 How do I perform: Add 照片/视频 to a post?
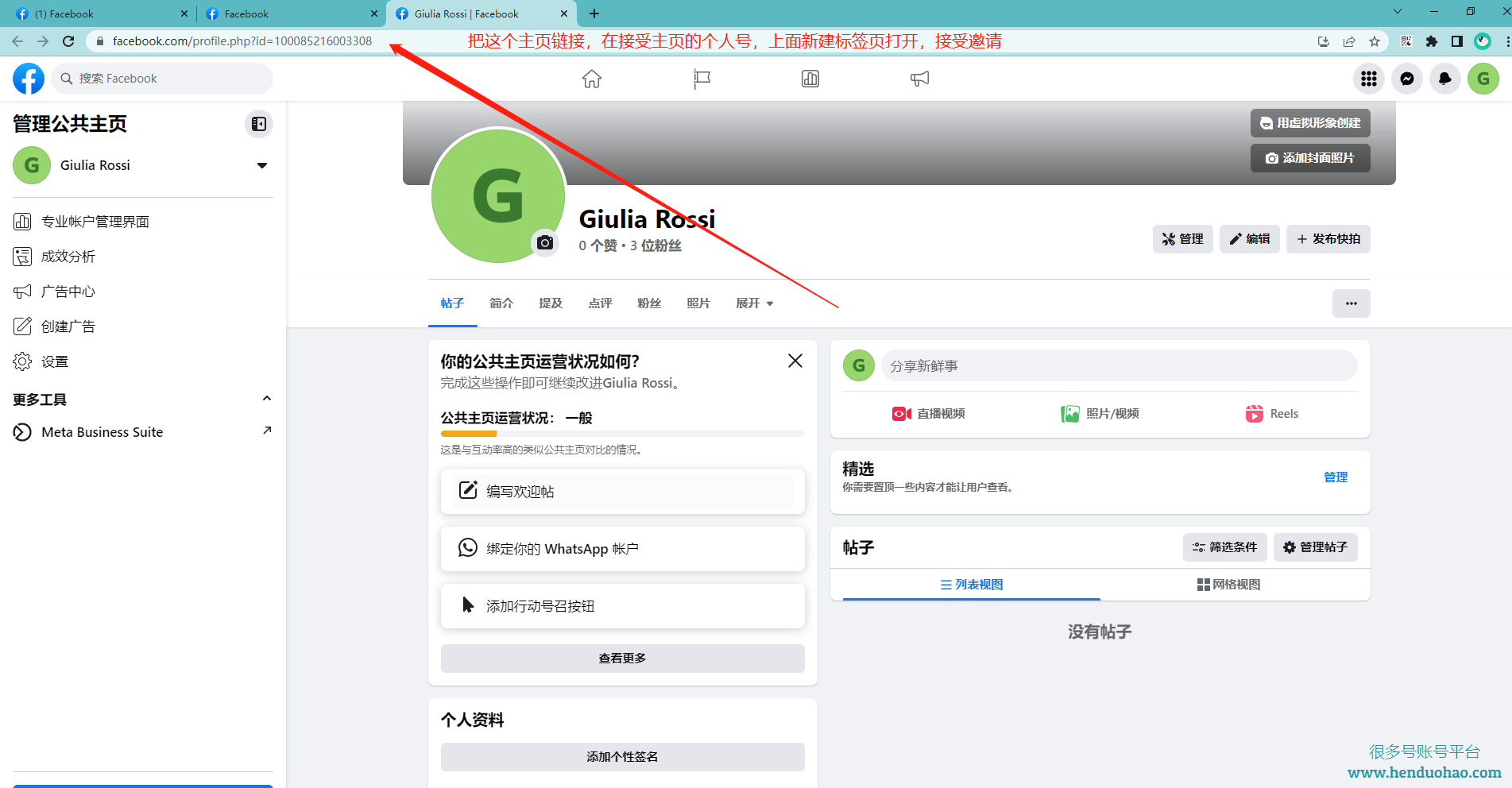(x=1100, y=414)
